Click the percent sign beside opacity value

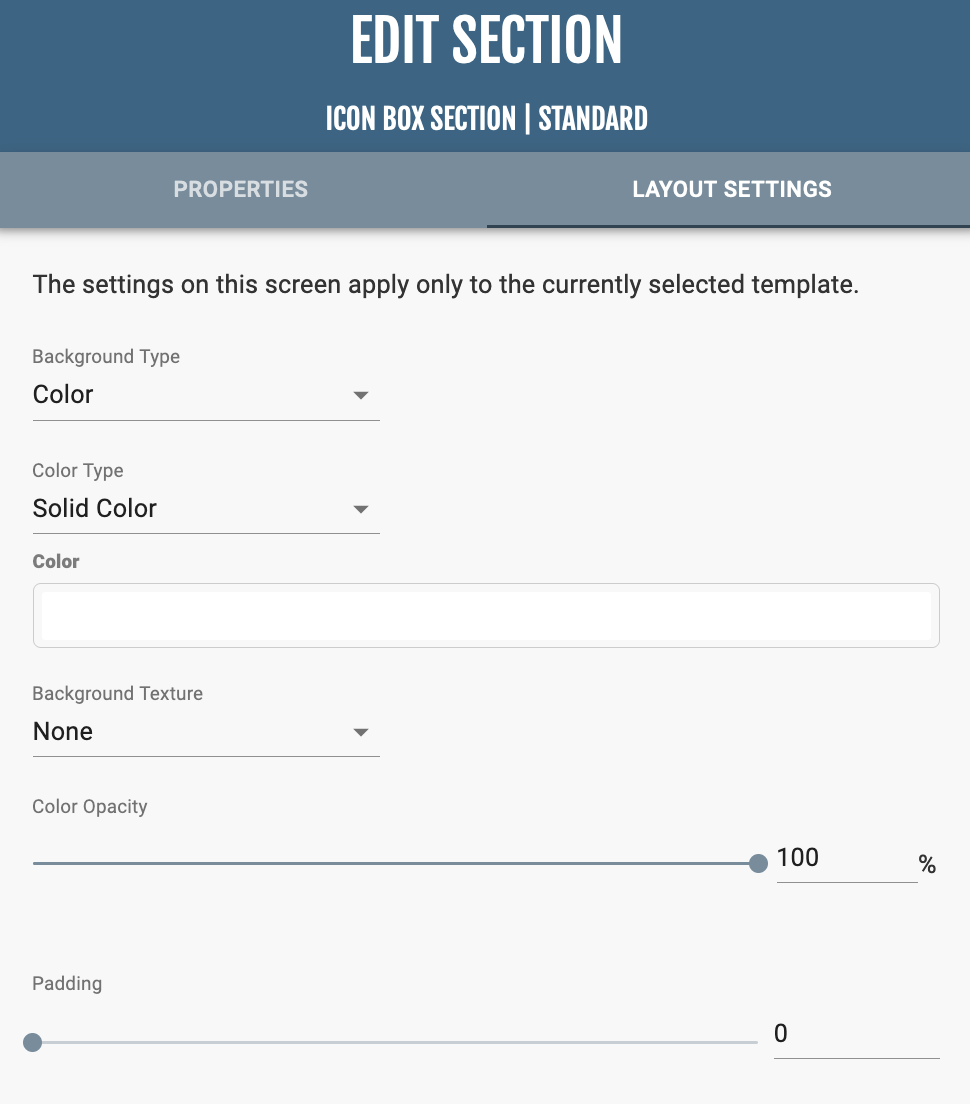(x=928, y=866)
